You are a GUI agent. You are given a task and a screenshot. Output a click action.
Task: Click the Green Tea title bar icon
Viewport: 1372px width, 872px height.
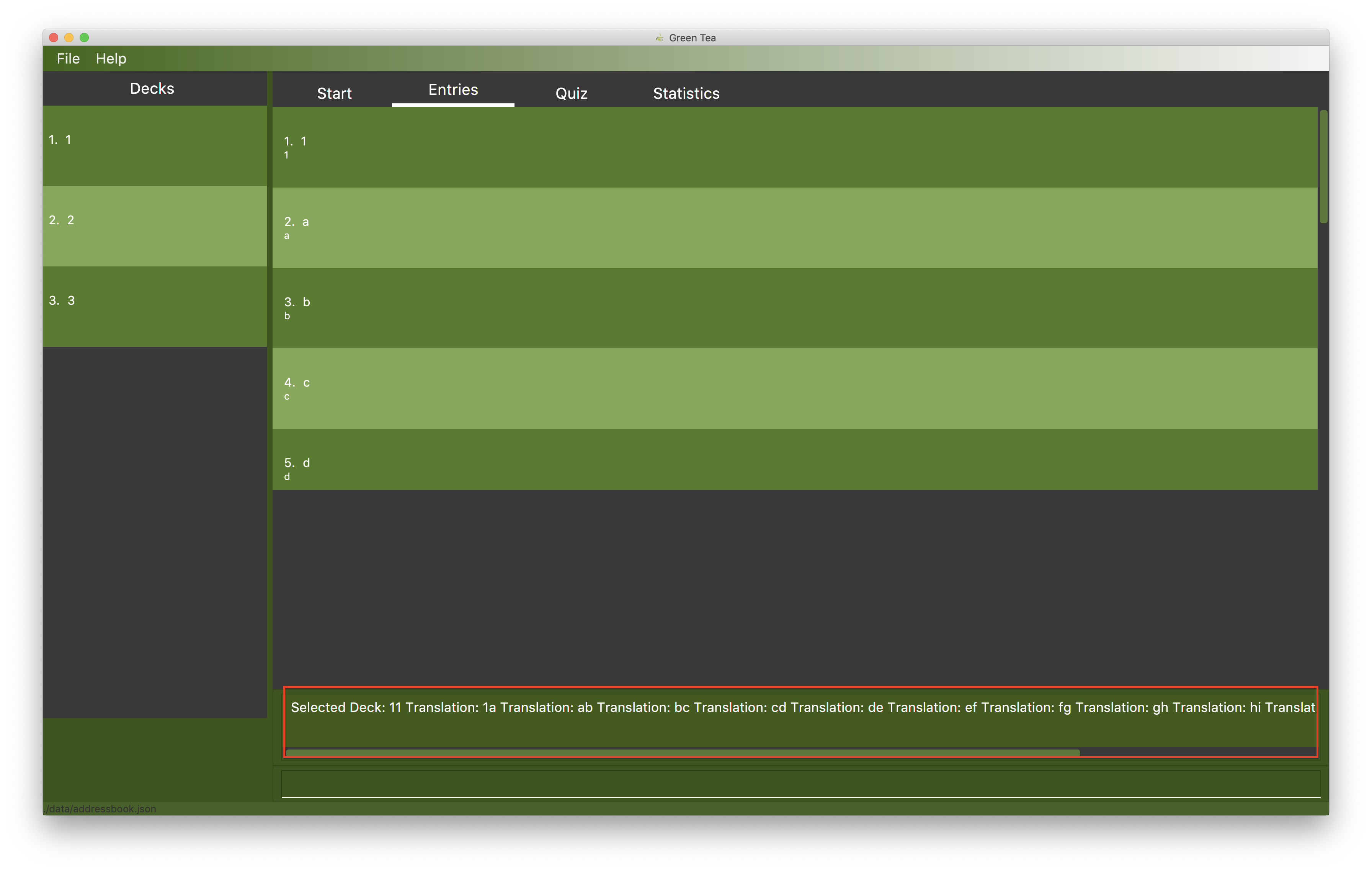(659, 38)
